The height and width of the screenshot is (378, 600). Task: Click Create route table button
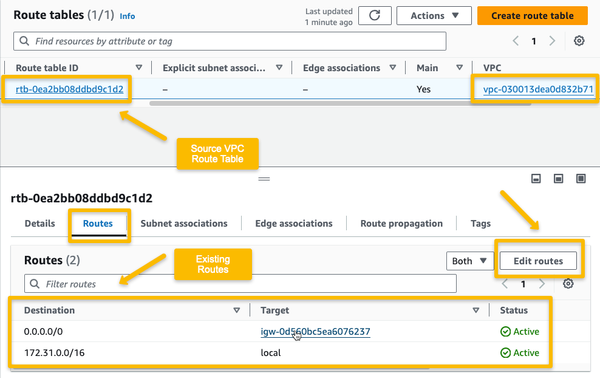[532, 16]
